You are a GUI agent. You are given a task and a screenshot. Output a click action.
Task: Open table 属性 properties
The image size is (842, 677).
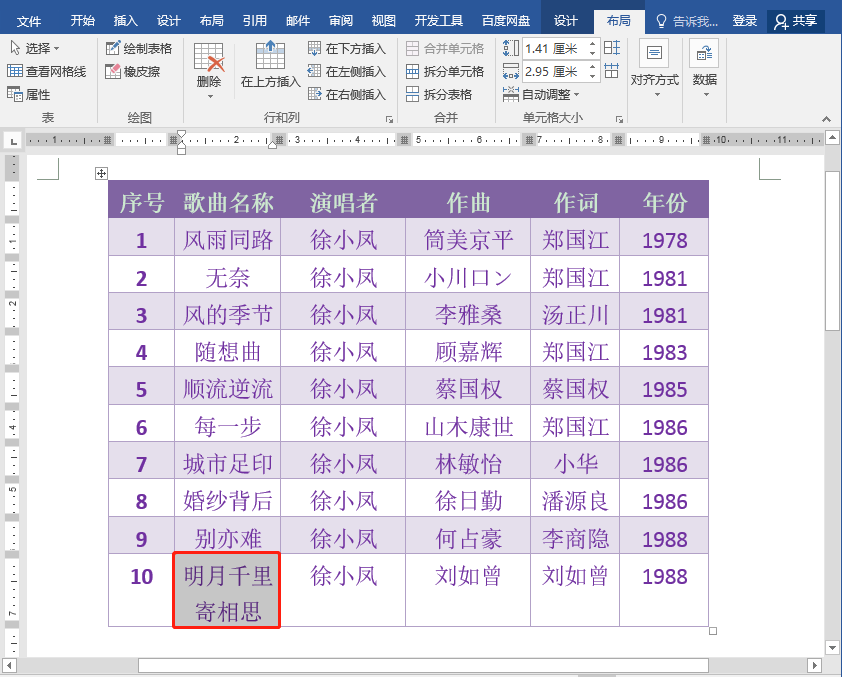point(29,94)
